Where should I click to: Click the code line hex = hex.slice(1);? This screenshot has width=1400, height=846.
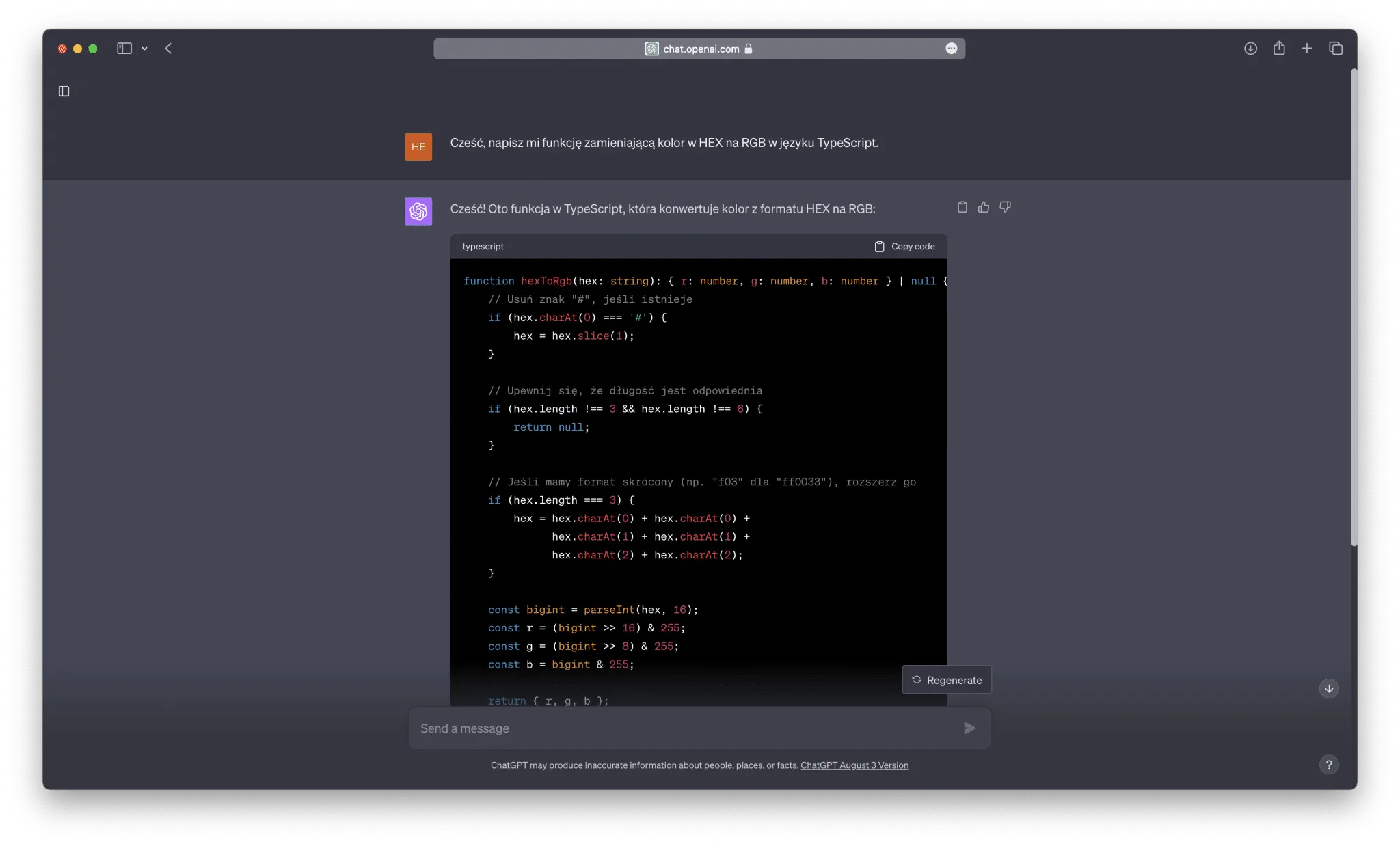(574, 336)
